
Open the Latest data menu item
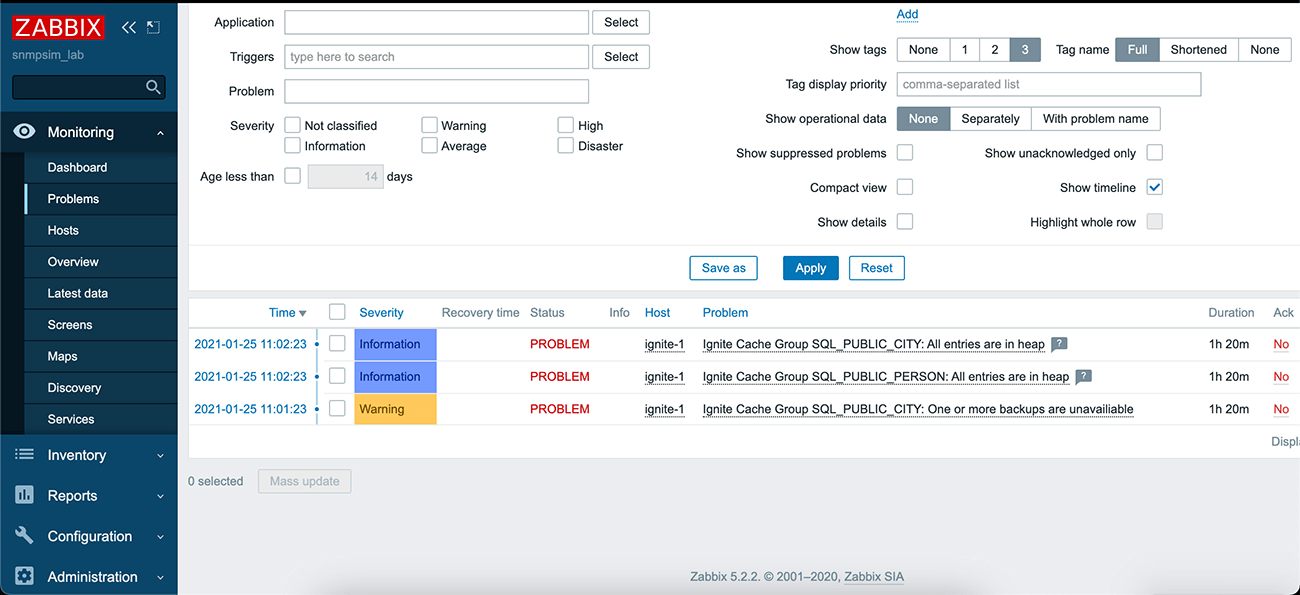(x=77, y=293)
